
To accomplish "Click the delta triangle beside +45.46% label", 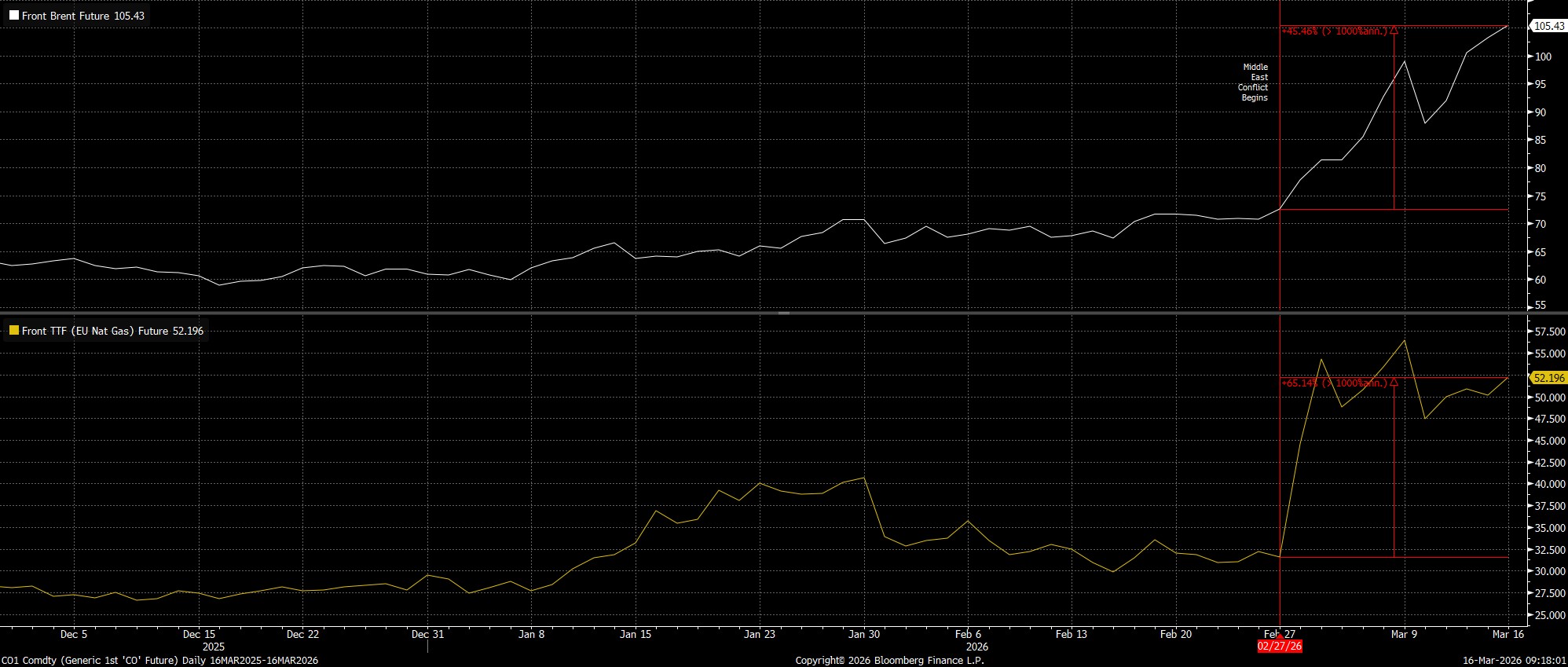I will click(x=1394, y=31).
